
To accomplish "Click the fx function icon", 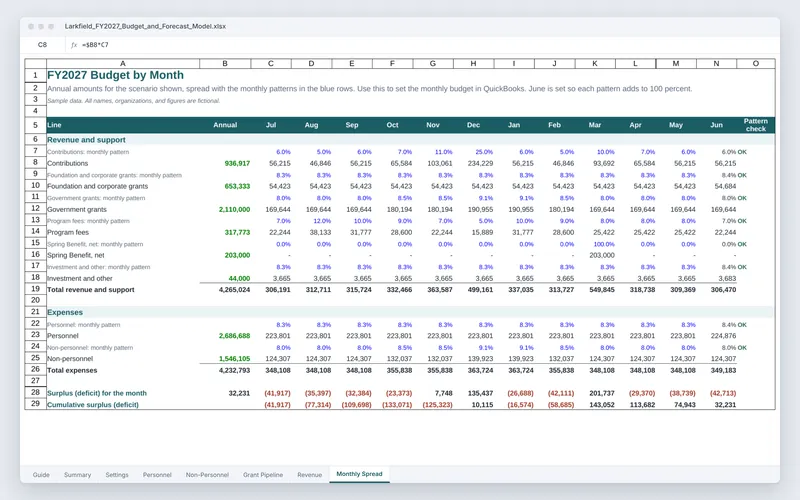I will pos(73,45).
